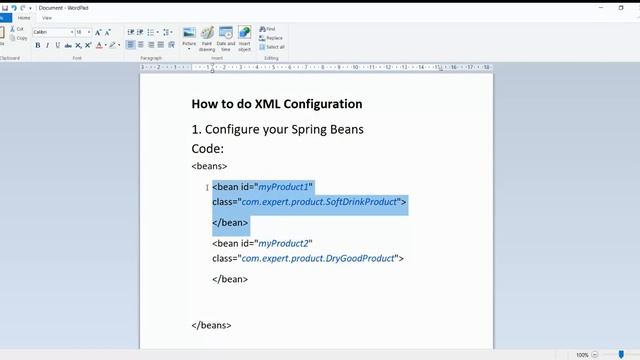Click the heading 'How to do XML Configuration'

(x=277, y=104)
